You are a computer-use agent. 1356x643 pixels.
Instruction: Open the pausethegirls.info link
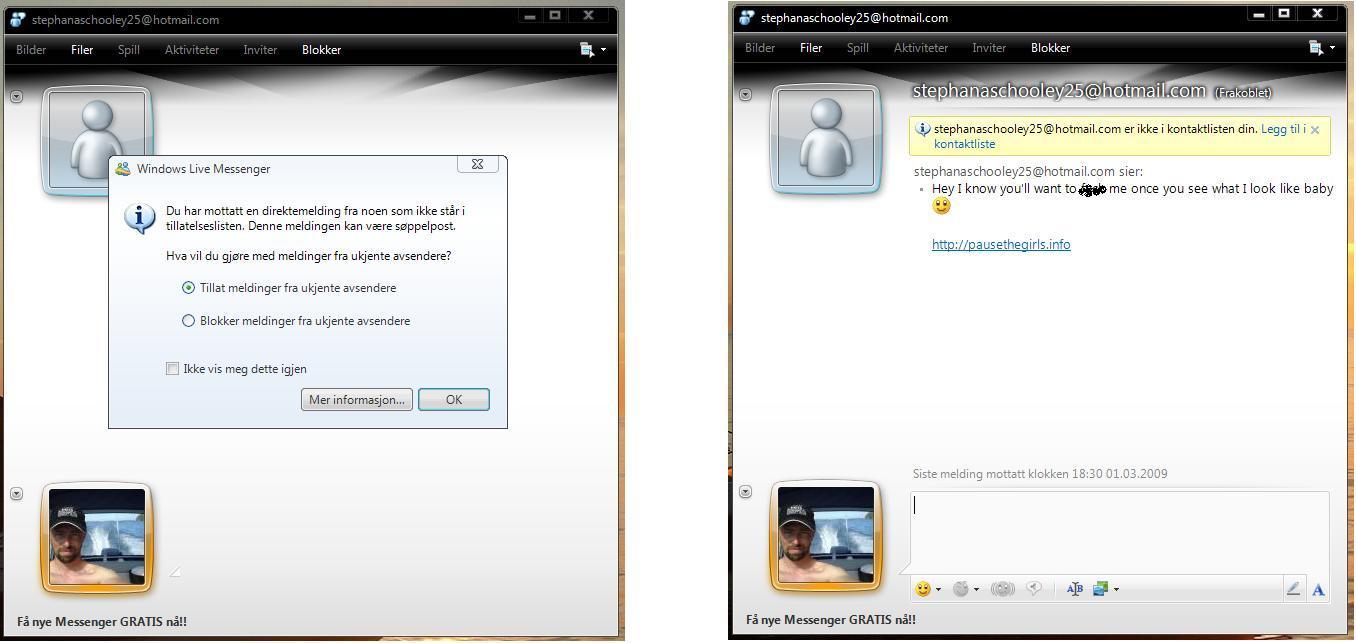1001,245
